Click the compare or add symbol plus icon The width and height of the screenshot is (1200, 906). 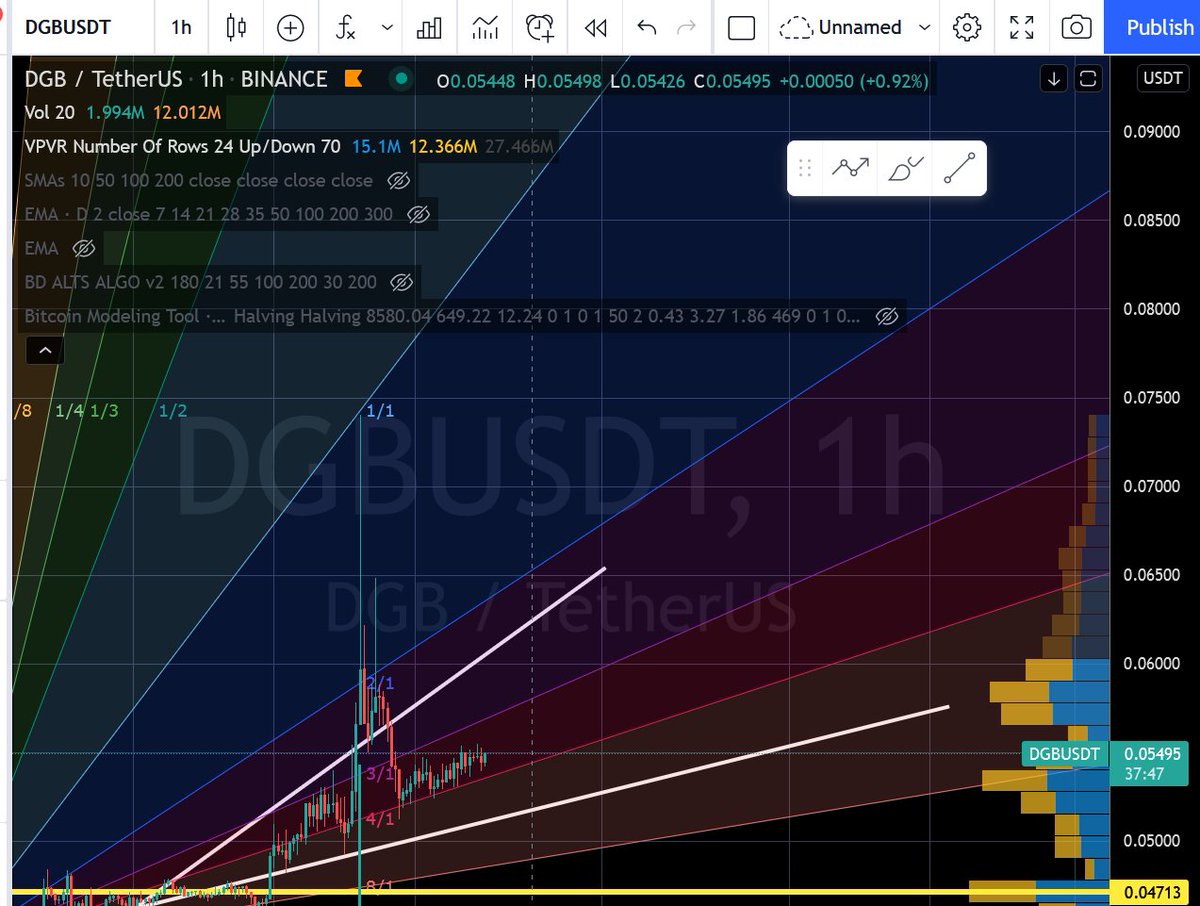pyautogui.click(x=290, y=27)
